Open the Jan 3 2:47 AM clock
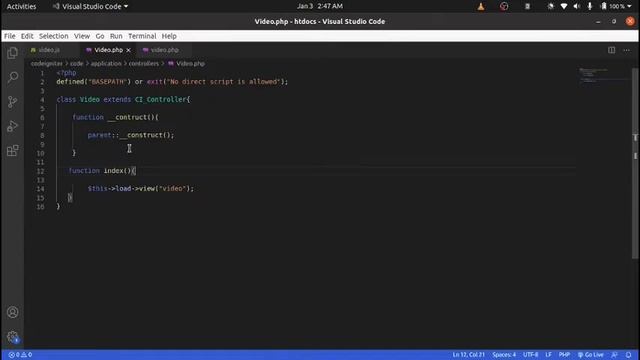 point(320,6)
